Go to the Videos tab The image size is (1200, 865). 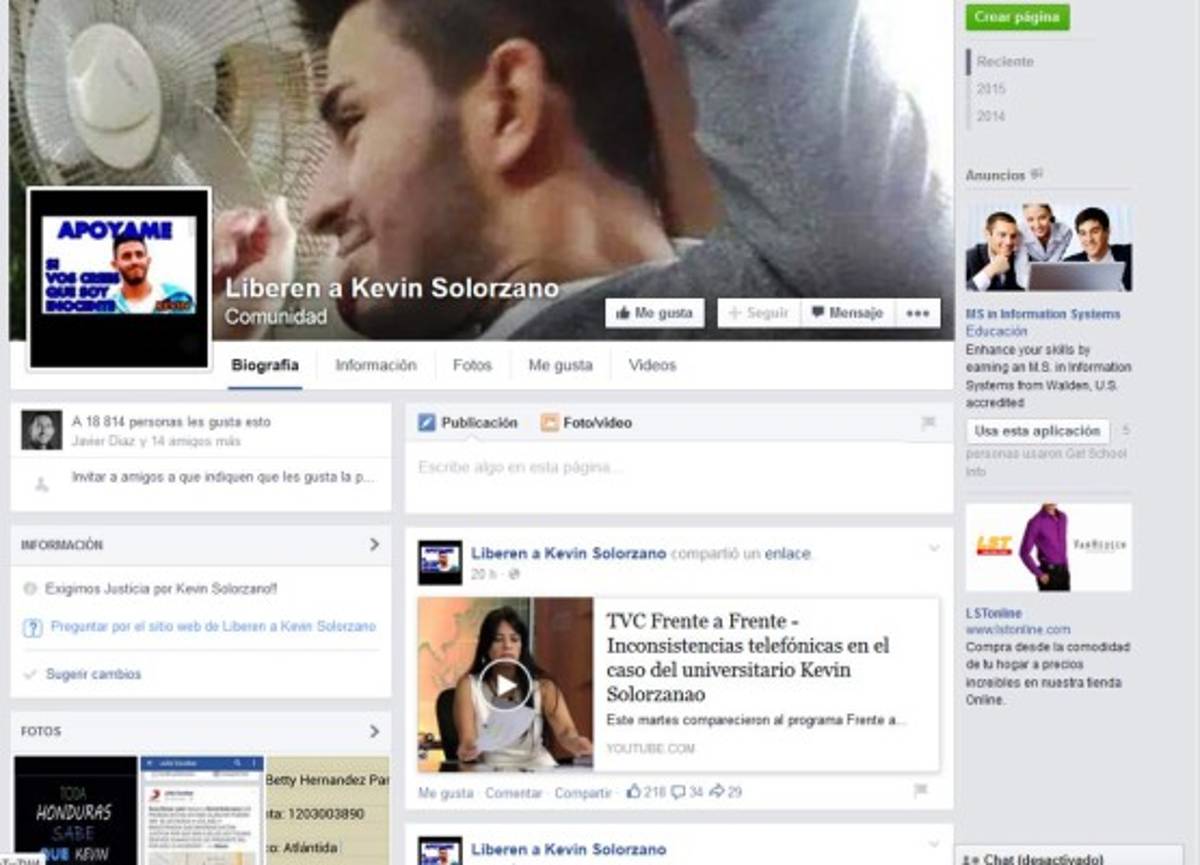(x=652, y=366)
